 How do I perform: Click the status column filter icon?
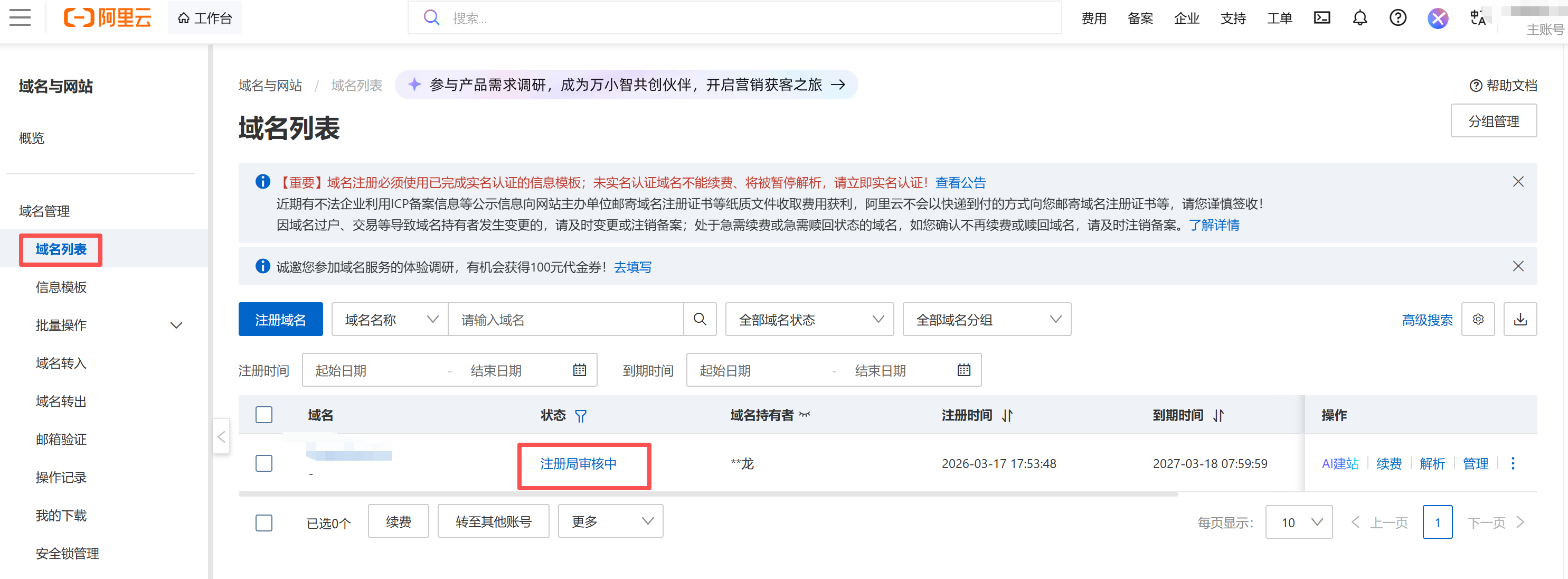coord(581,415)
